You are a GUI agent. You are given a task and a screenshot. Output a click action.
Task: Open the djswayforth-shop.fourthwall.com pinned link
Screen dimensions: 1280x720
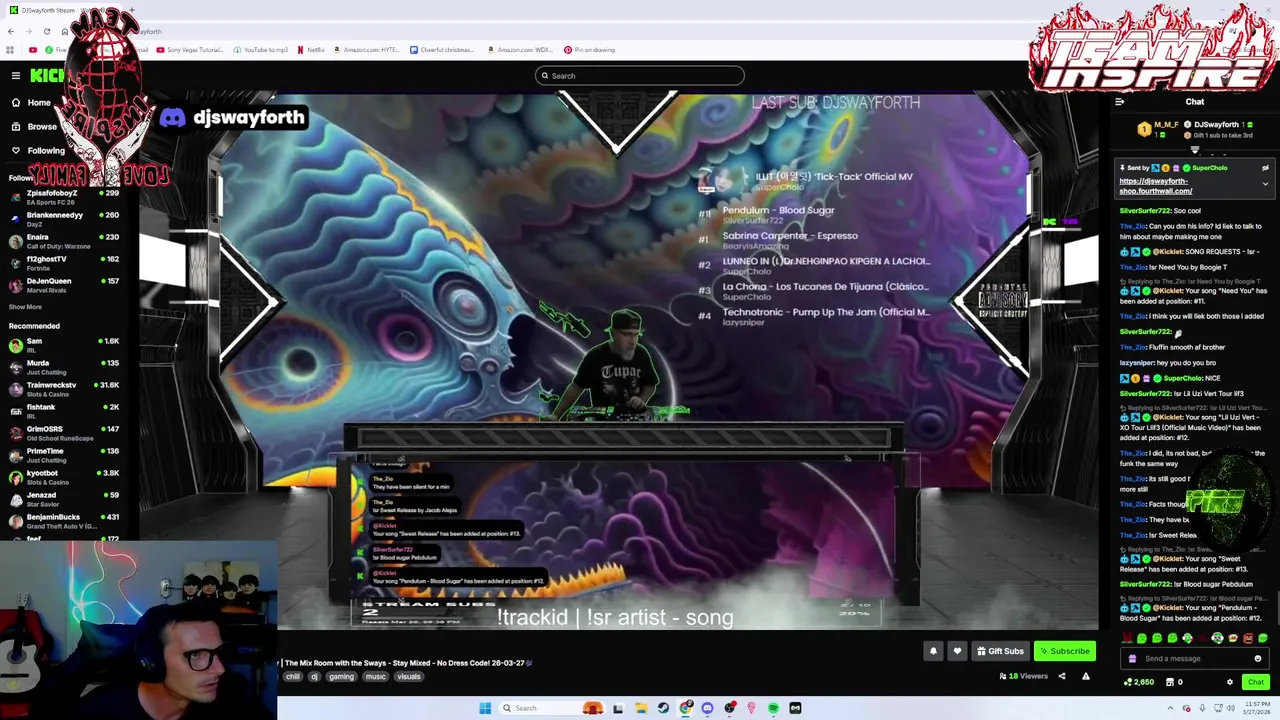pos(1155,186)
